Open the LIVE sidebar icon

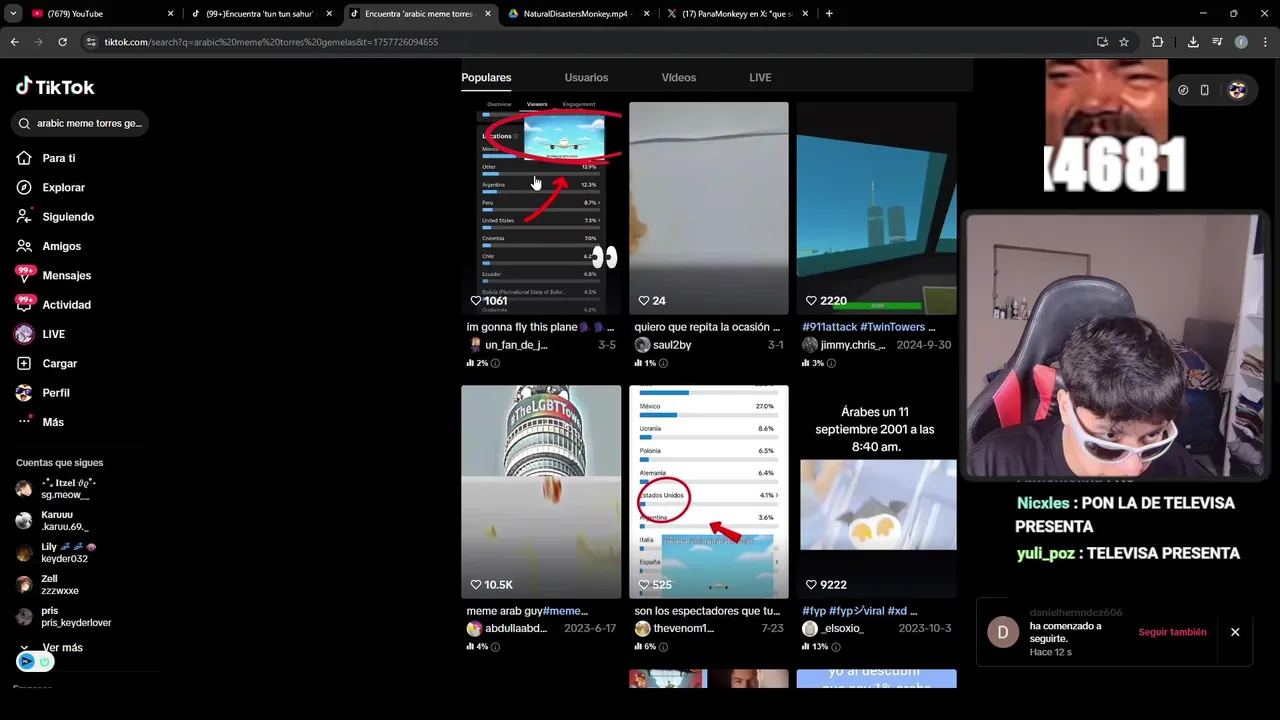tap(24, 334)
